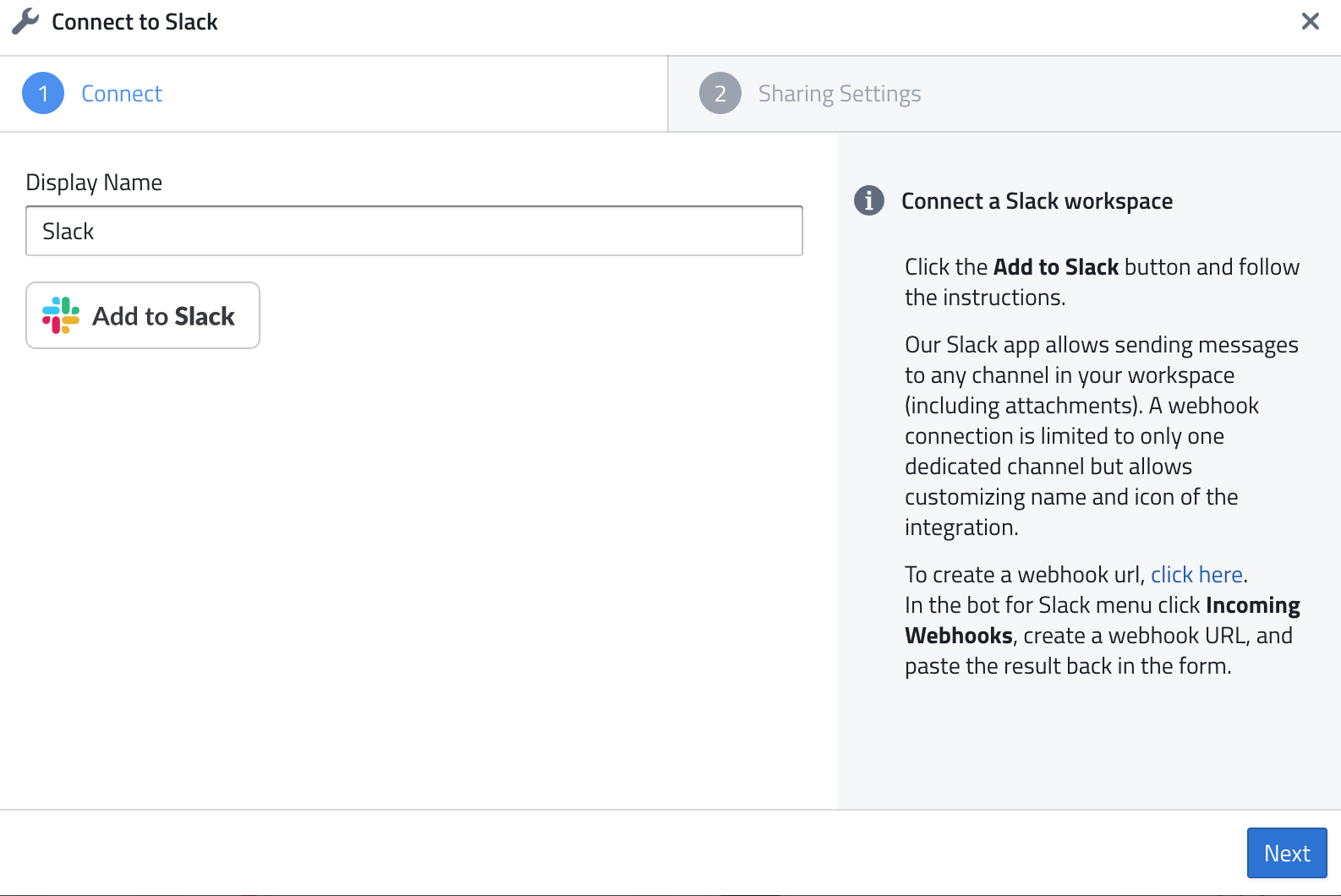Close the Connect to Slack dialog
The width and height of the screenshot is (1341, 896).
pyautogui.click(x=1310, y=21)
